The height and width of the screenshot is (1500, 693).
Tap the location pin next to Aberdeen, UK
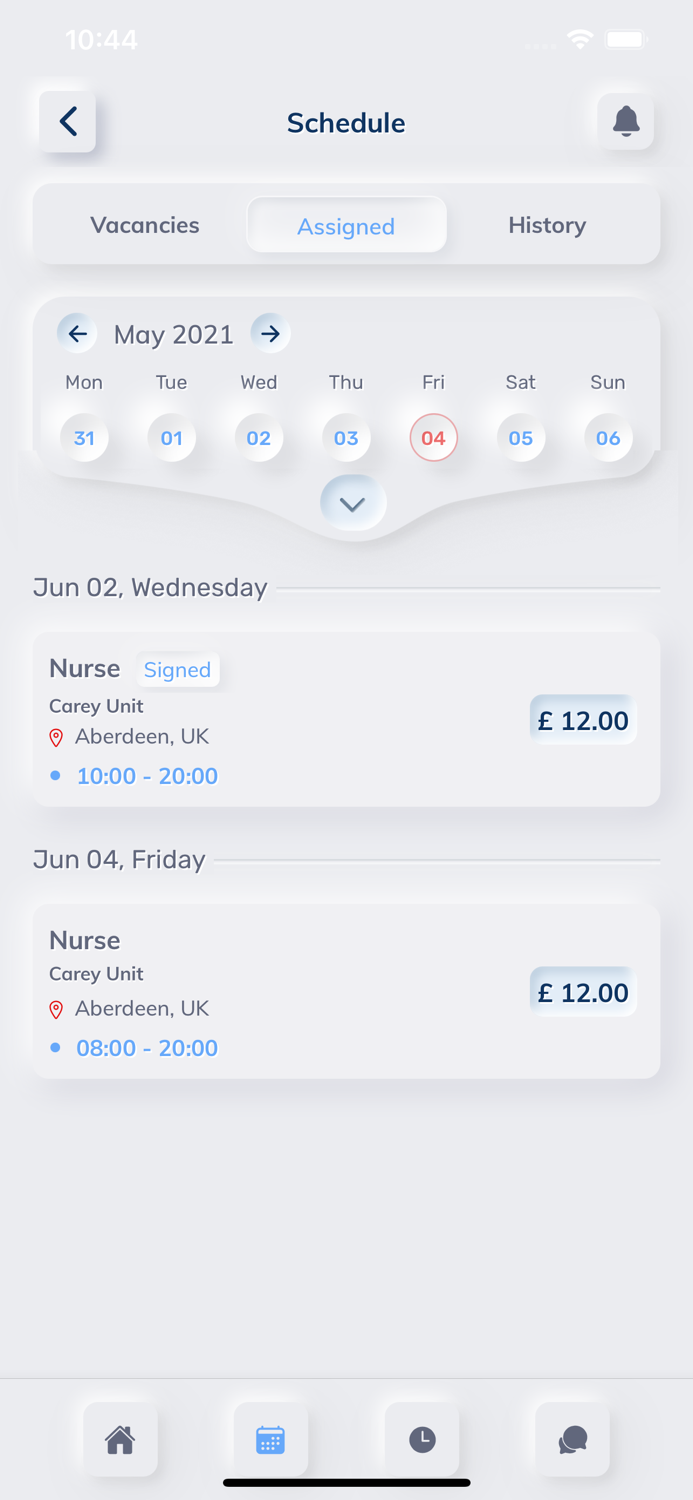(57, 737)
